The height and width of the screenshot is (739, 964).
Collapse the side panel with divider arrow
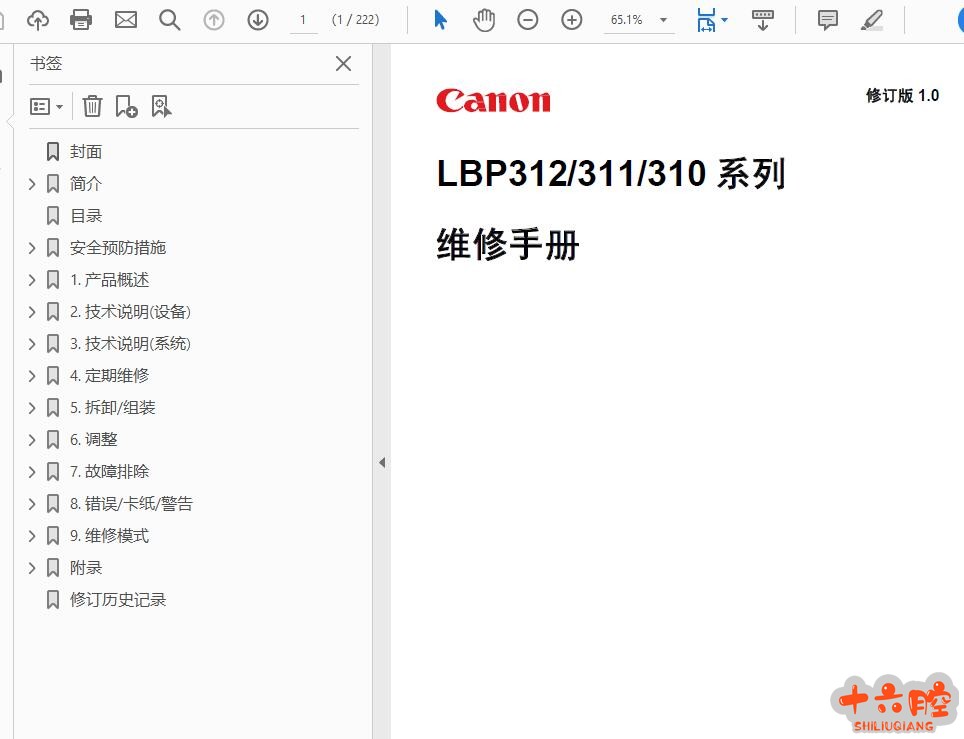click(381, 462)
